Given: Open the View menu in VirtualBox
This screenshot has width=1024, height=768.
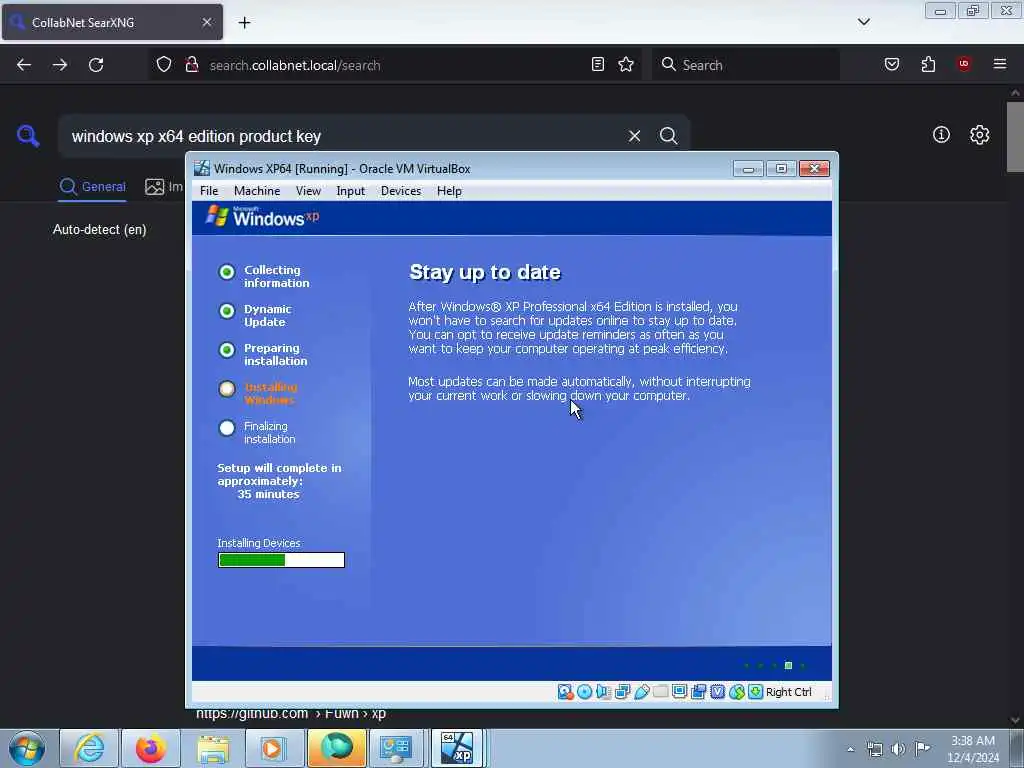Looking at the screenshot, I should click(308, 191).
